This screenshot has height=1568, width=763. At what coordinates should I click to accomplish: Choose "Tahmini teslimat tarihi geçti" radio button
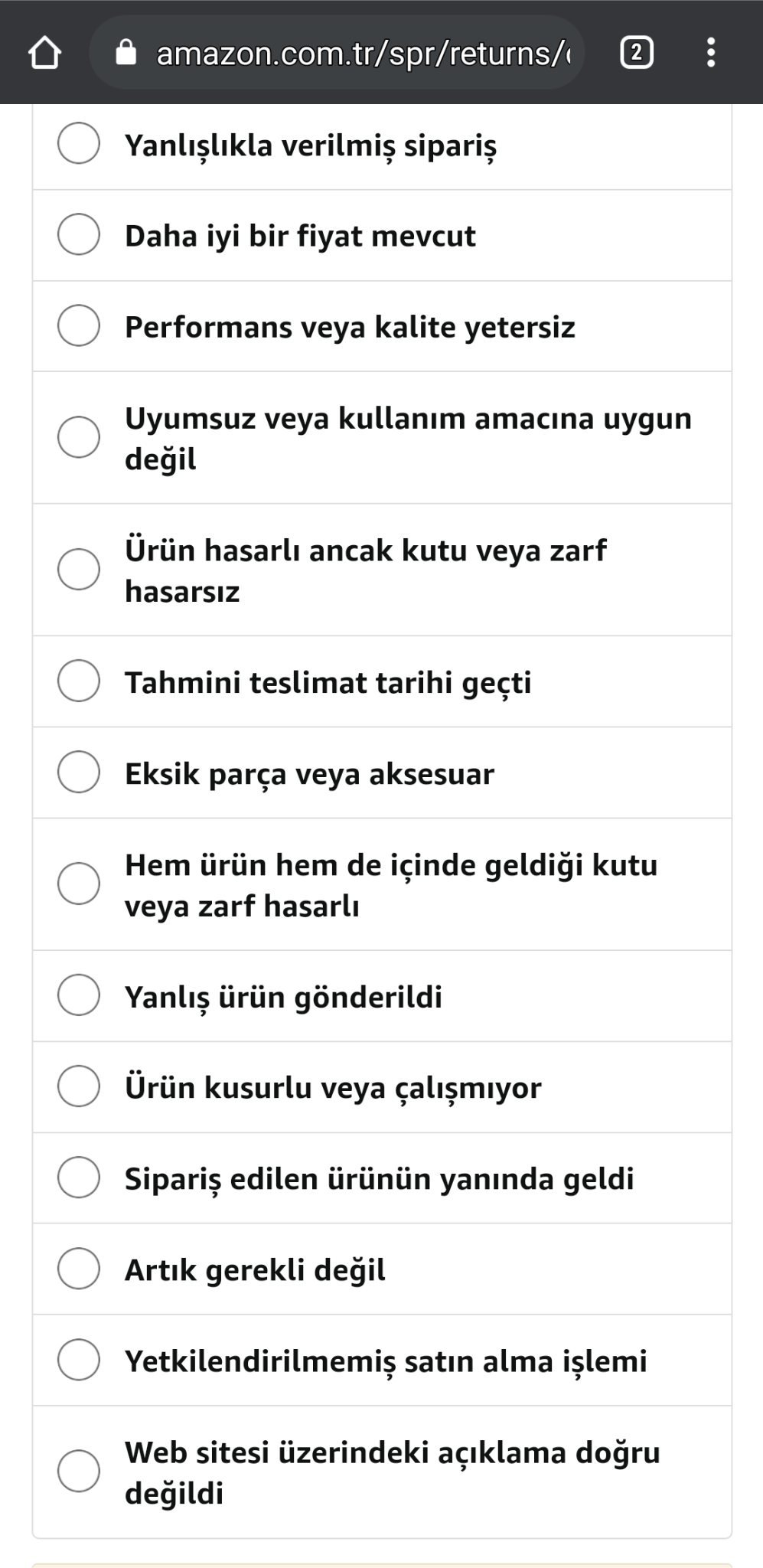click(79, 681)
